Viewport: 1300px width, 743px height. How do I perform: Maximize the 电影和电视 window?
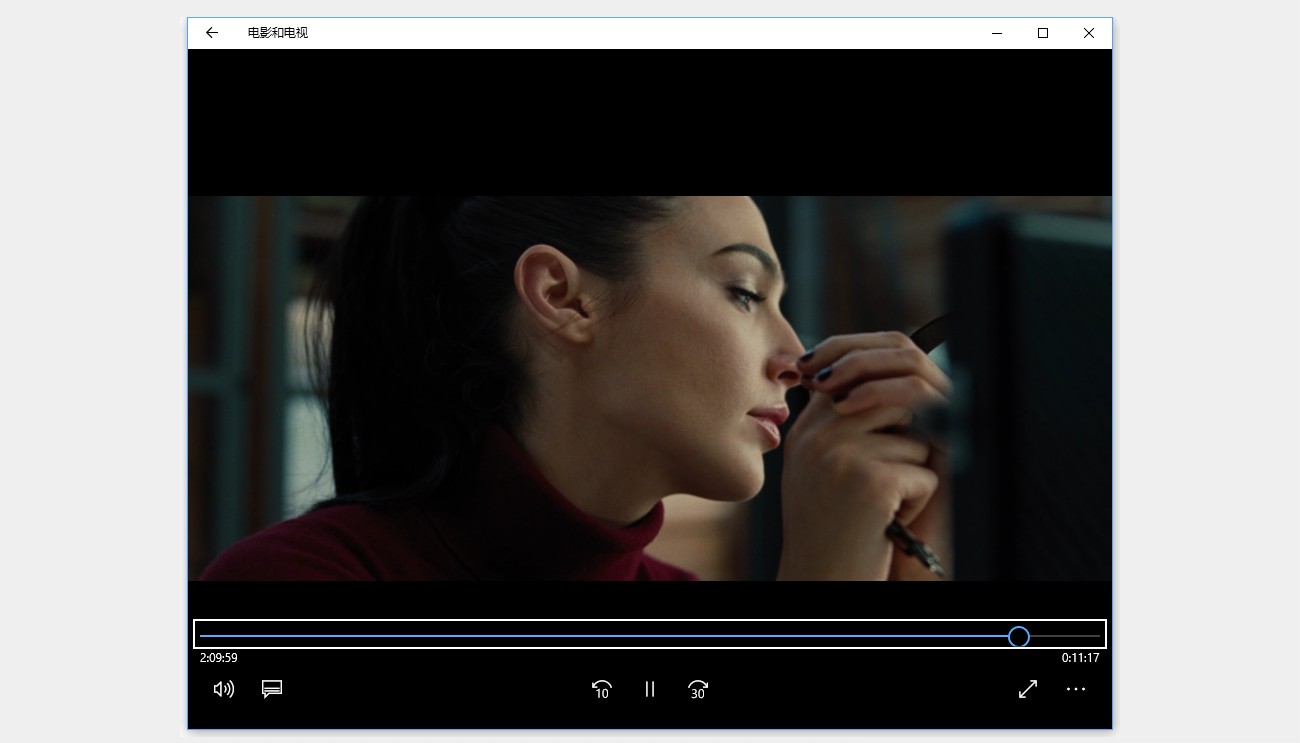[1043, 33]
